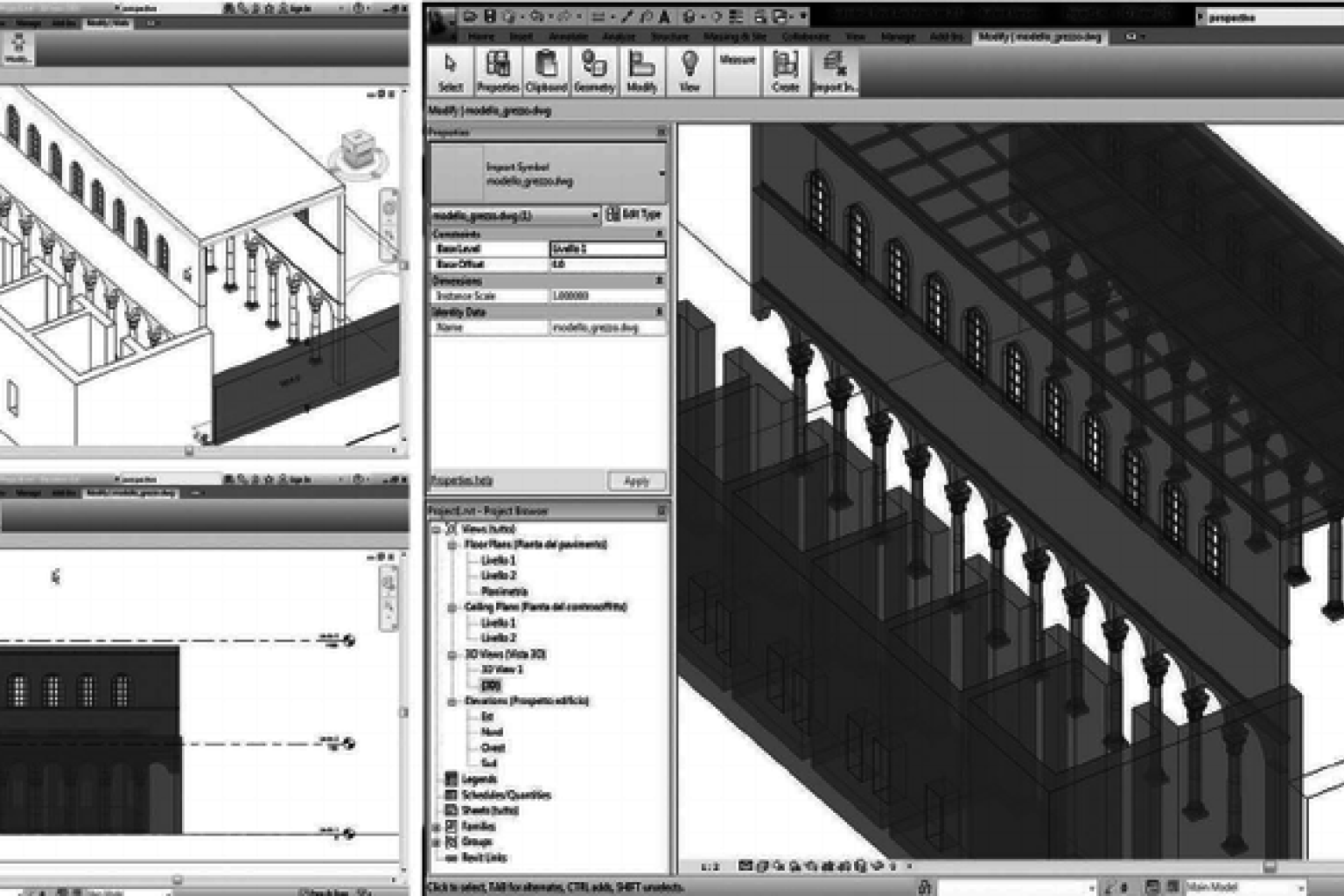Collapse the Floor Plans tree node
This screenshot has height=896, width=1344.
point(452,545)
